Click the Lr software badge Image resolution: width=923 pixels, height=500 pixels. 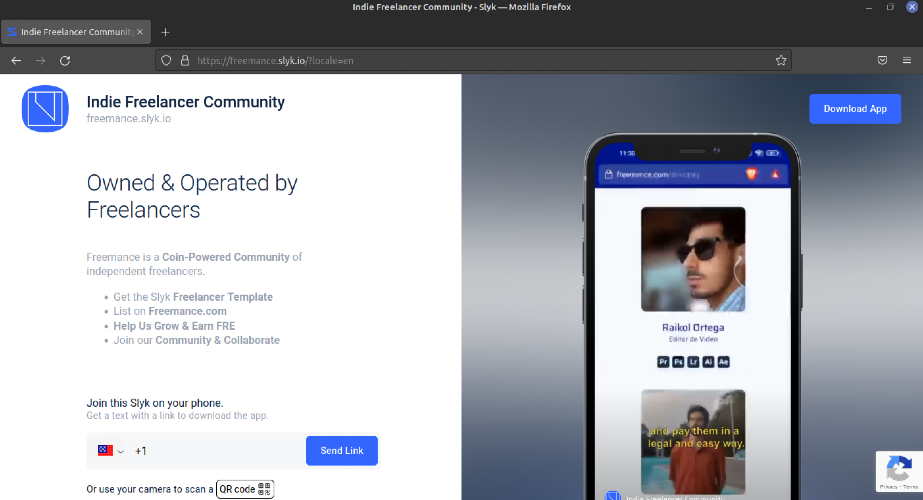(693, 362)
